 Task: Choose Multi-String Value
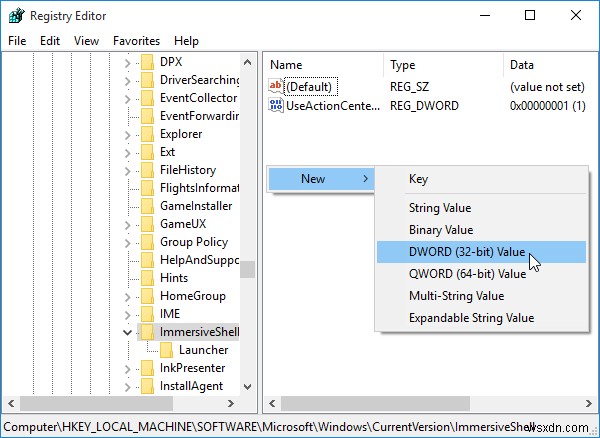(481, 296)
